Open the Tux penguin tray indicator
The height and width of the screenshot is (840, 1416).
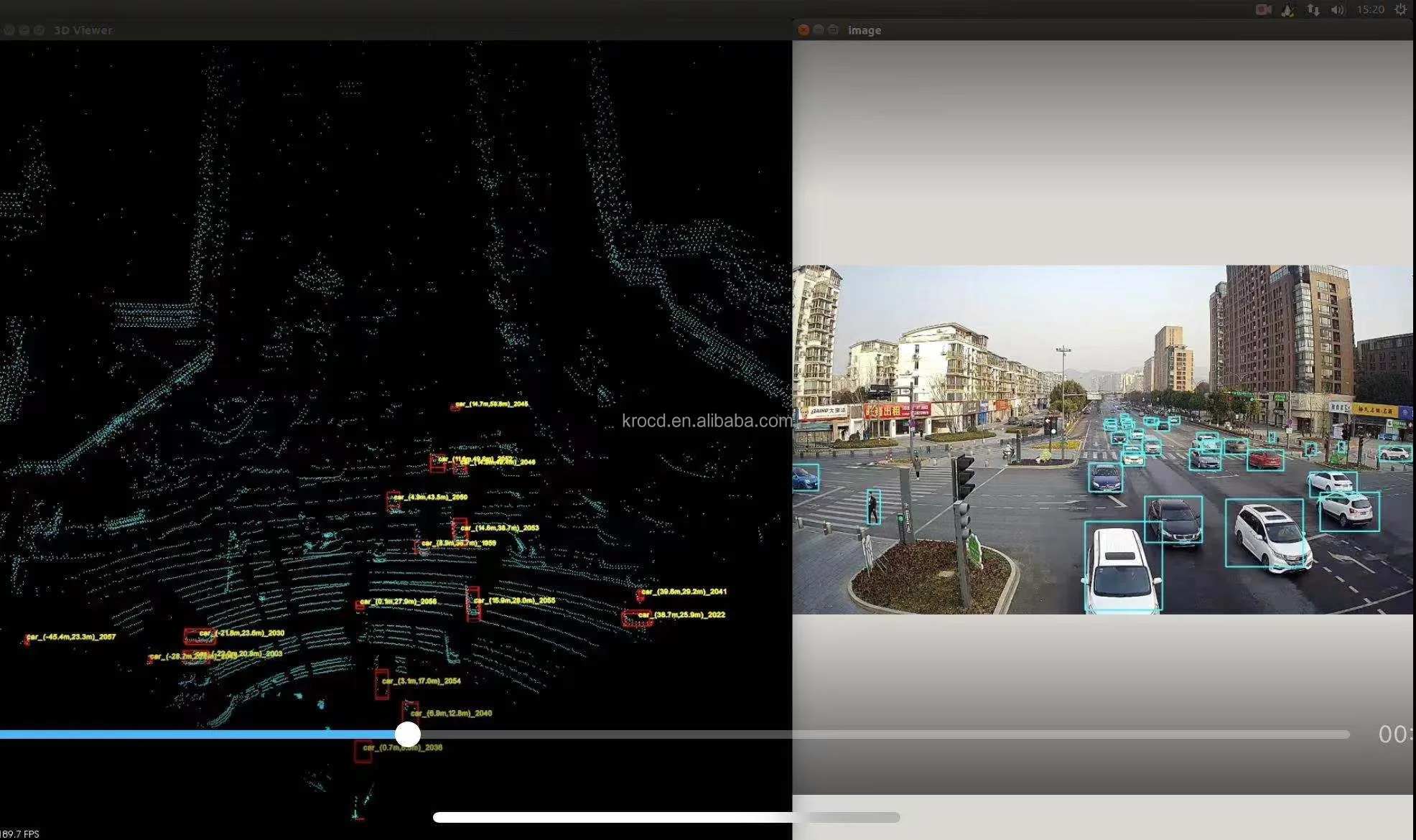pyautogui.click(x=1288, y=9)
